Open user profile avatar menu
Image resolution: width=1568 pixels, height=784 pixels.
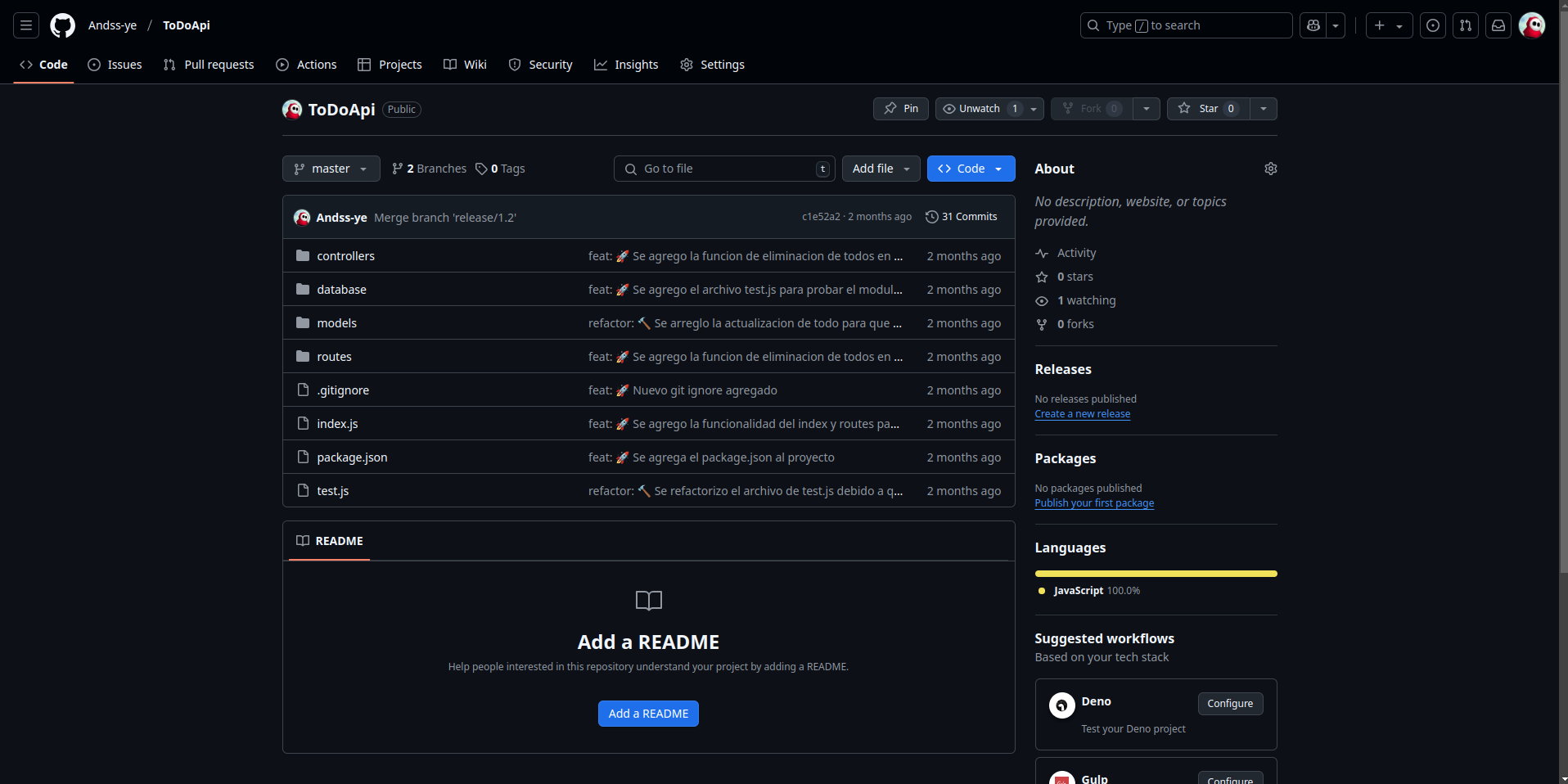click(1532, 25)
